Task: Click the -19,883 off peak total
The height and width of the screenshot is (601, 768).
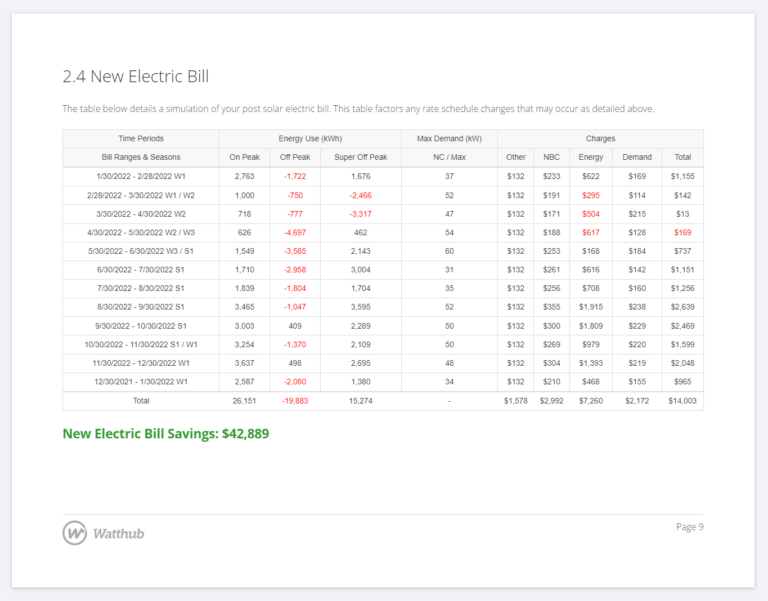Action: point(295,400)
